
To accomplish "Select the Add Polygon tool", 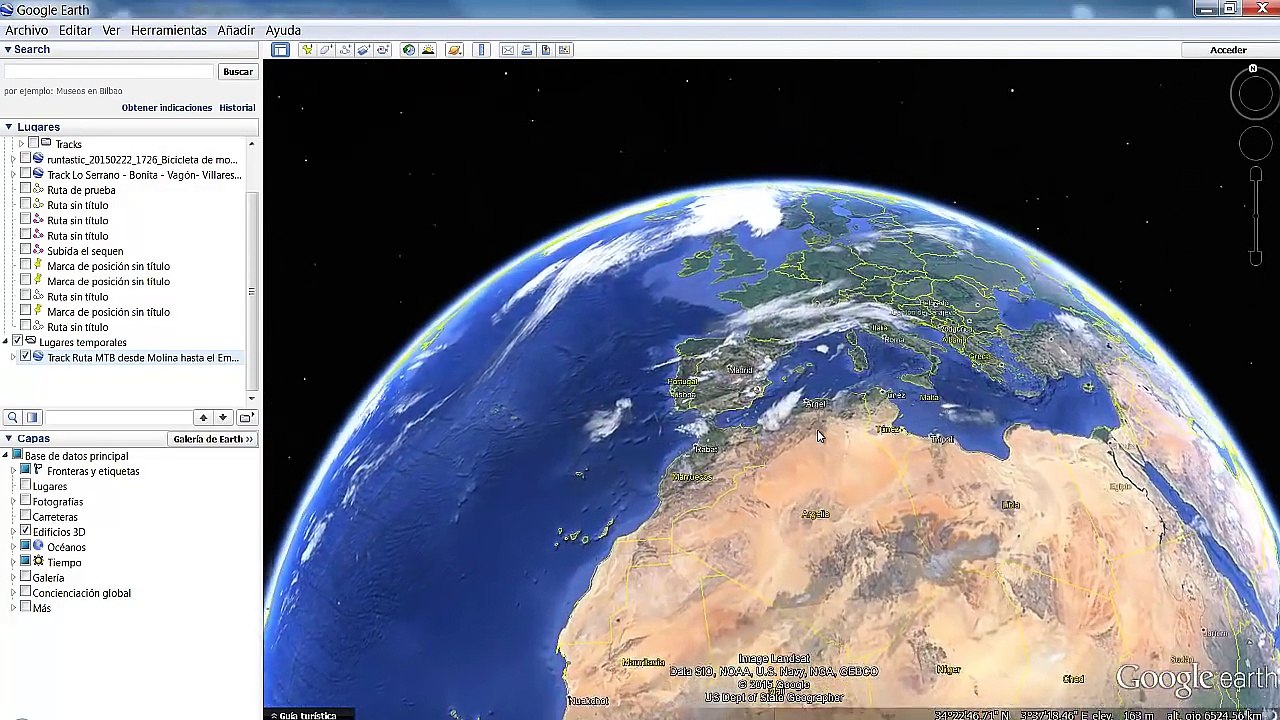I will (x=326, y=50).
